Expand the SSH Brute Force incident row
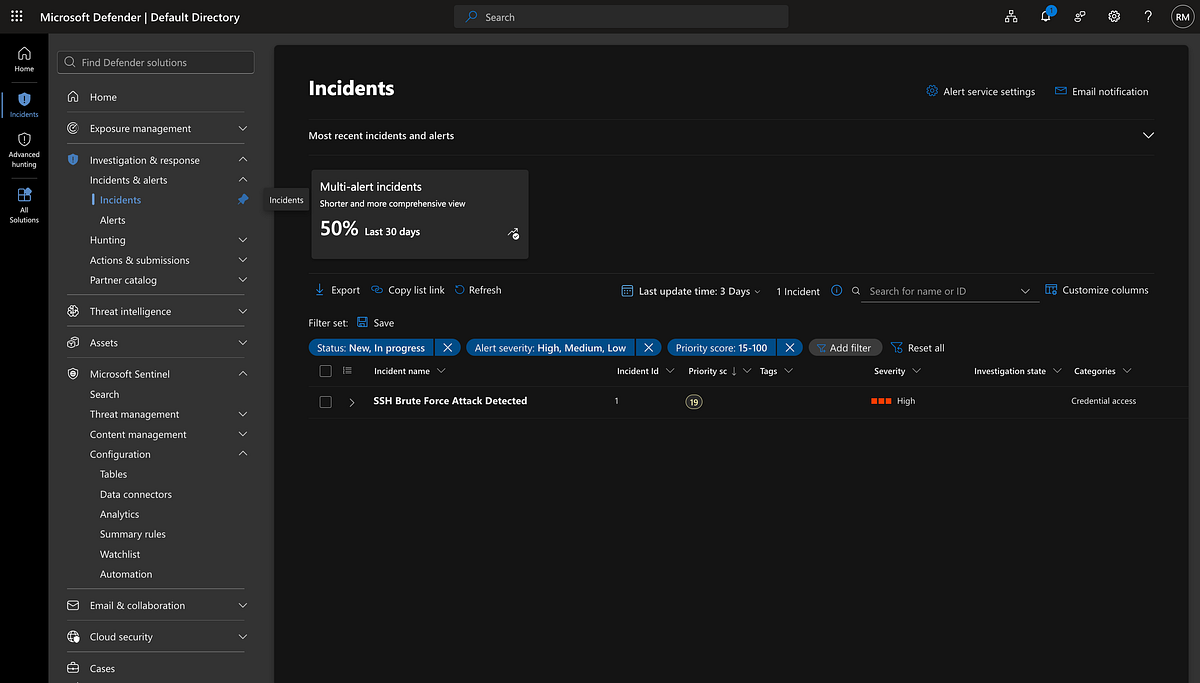This screenshot has height=683, width=1200. tap(352, 402)
